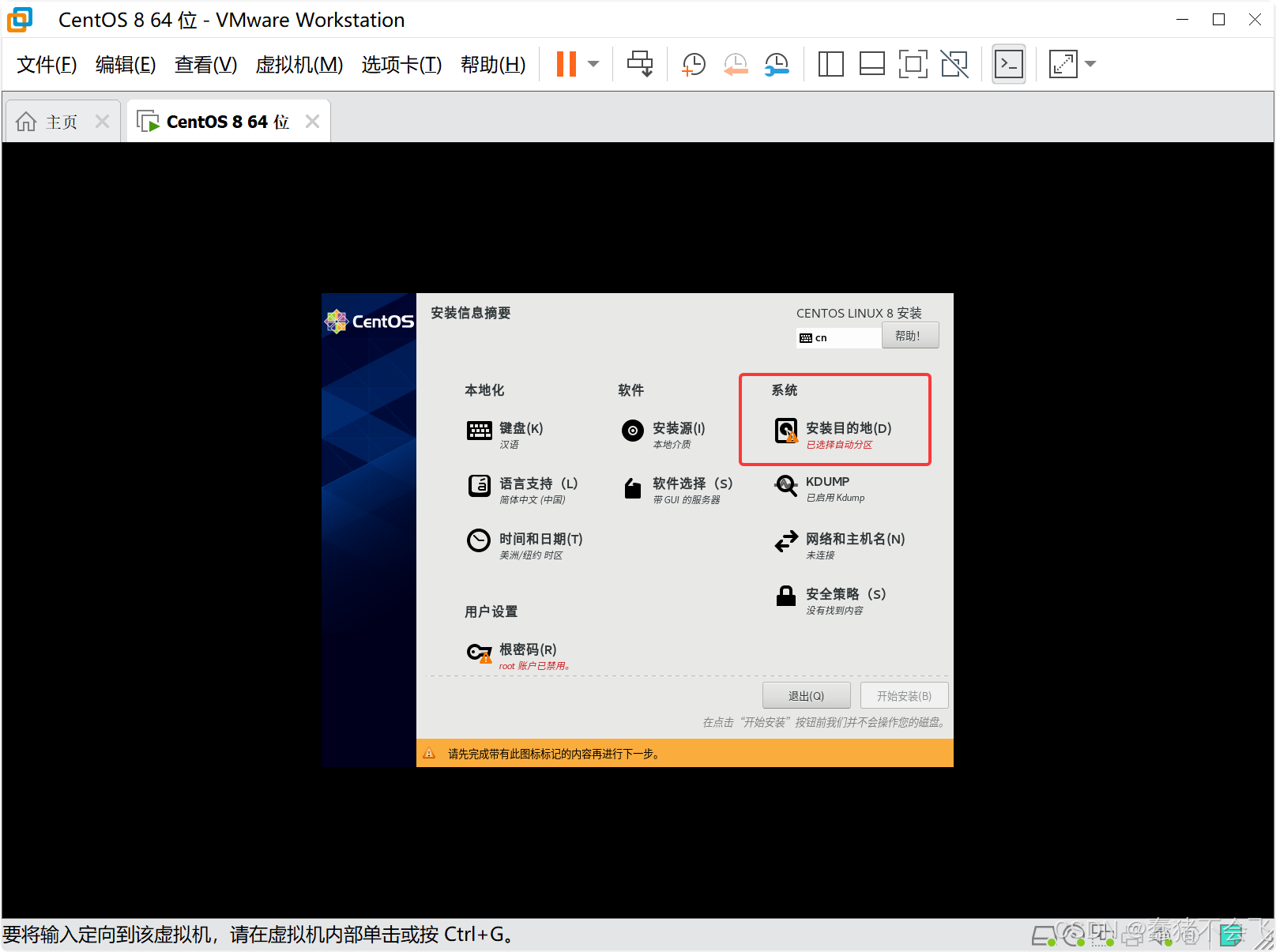Click the CentOS logo in installer sidebar
Screen dimensions: 1276x952
369,321
